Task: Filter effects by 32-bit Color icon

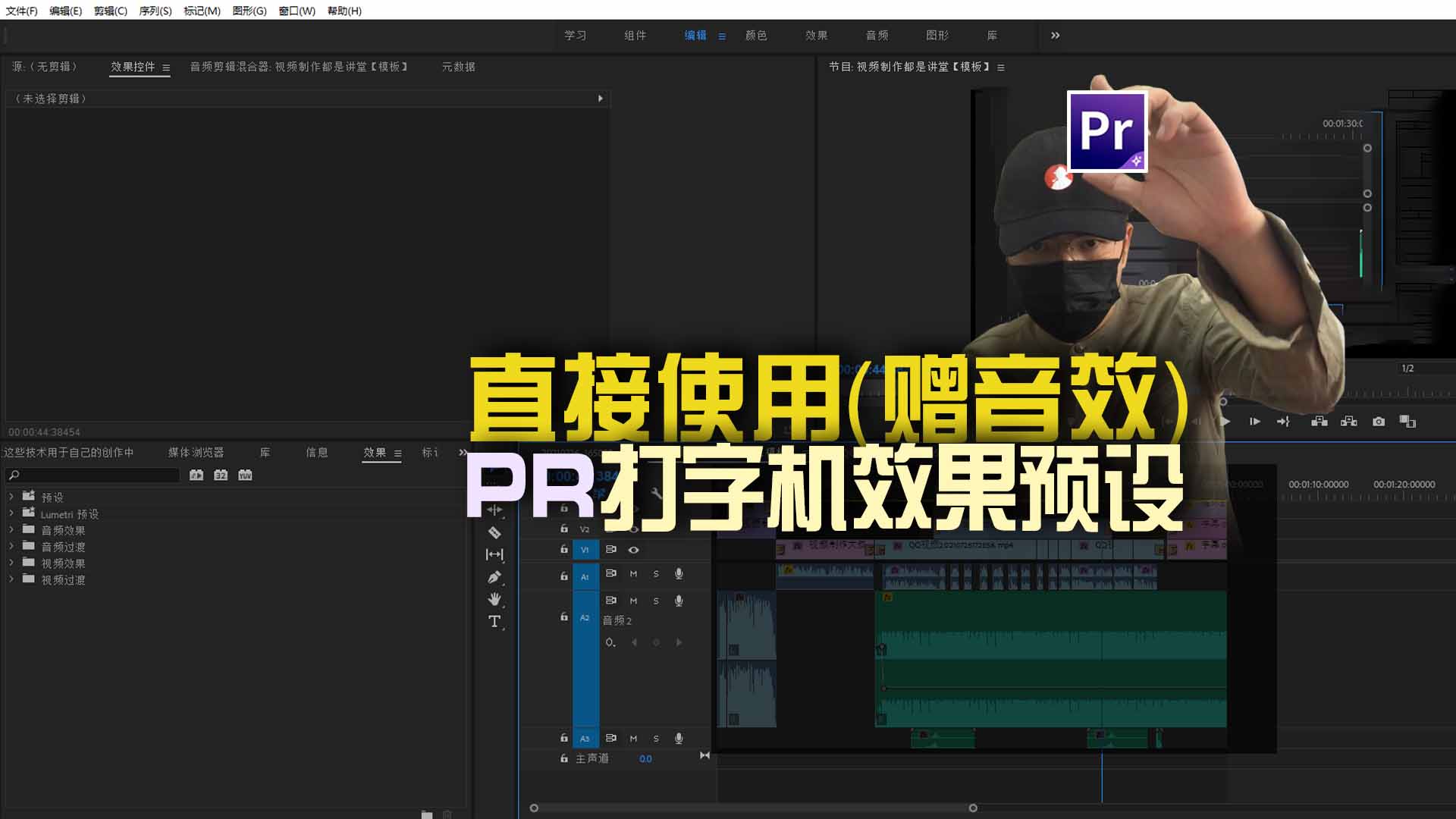Action: tap(221, 475)
